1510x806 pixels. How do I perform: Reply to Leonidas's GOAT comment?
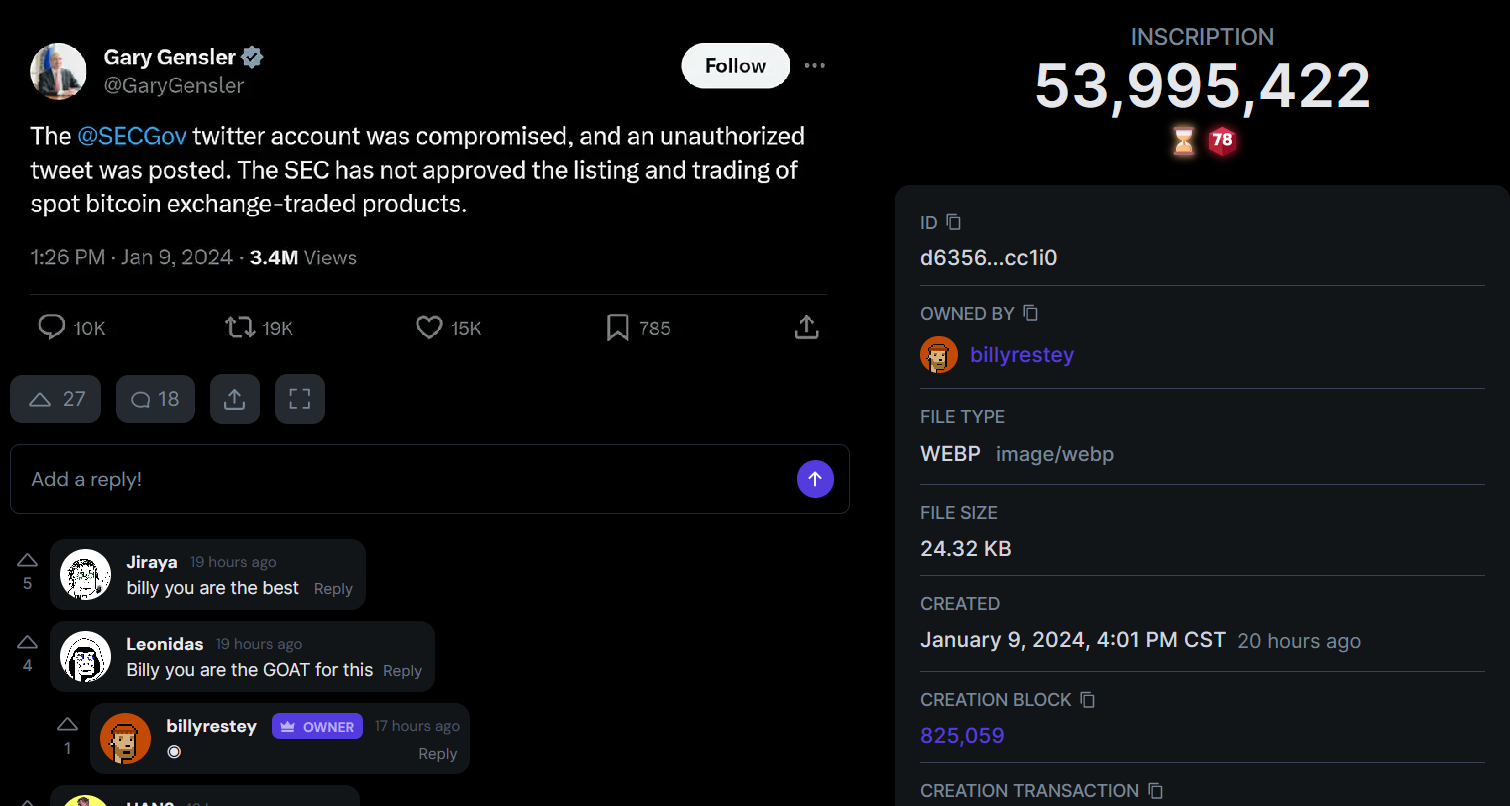(x=402, y=671)
